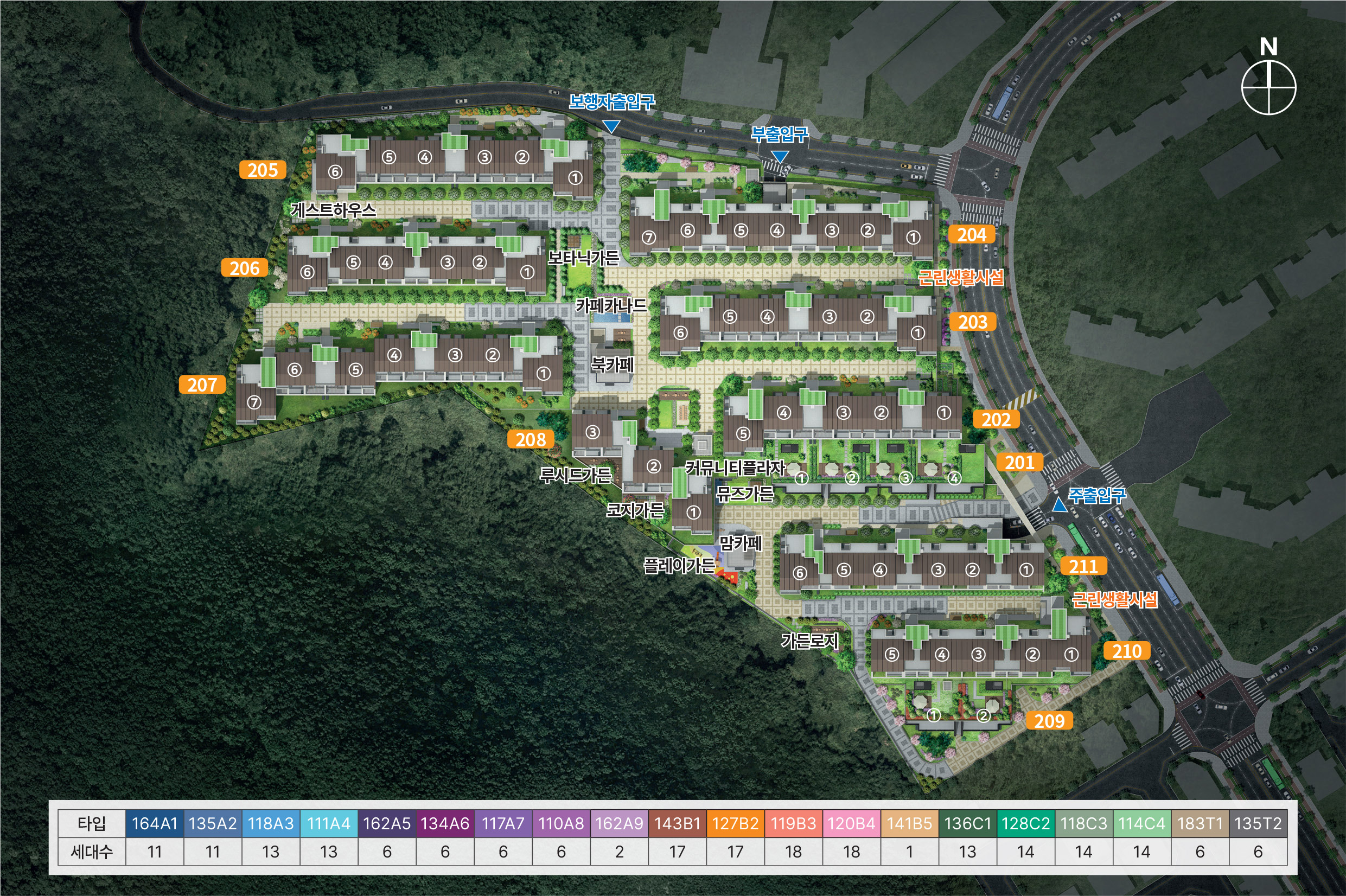Select building 207 orange badge
1346x896 pixels.
(202, 385)
